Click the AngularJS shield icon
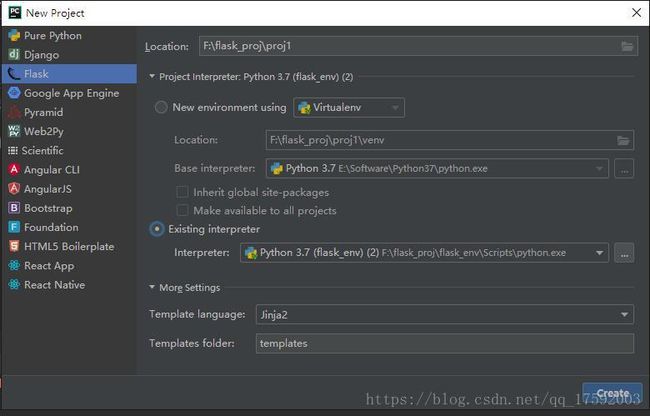 (x=14, y=189)
